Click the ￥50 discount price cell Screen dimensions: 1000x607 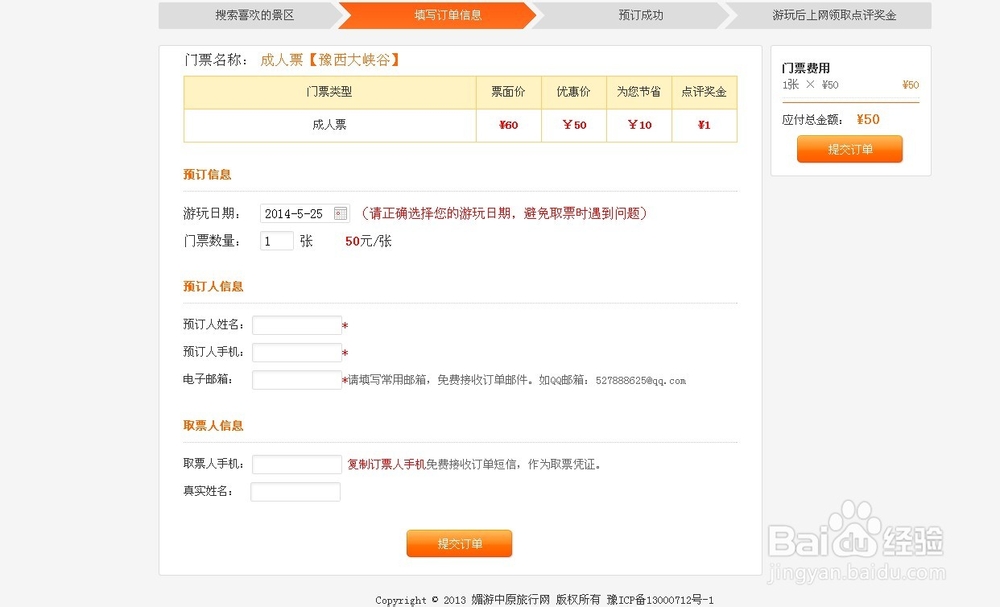[574, 125]
